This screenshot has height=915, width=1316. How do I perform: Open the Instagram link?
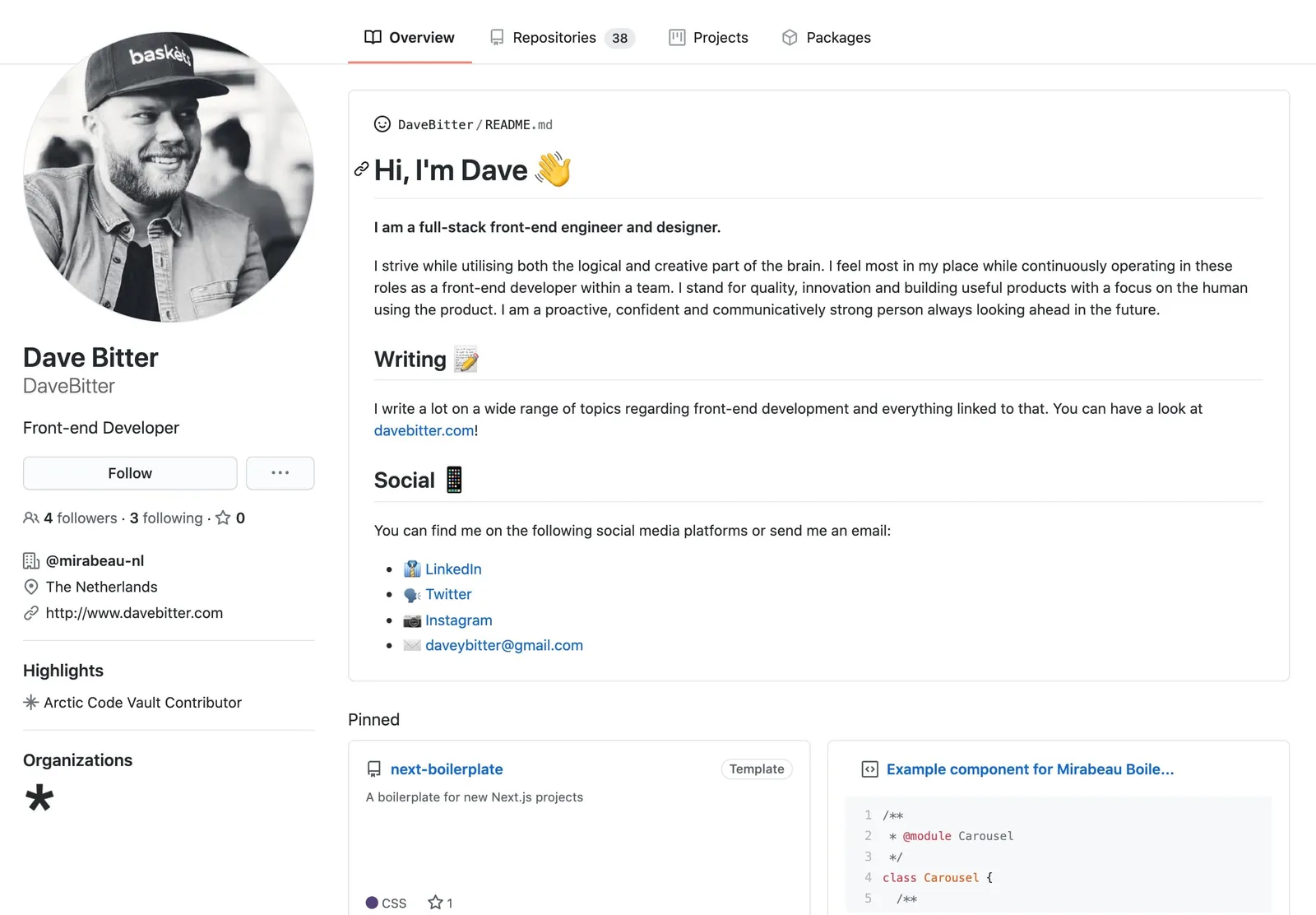coord(458,620)
